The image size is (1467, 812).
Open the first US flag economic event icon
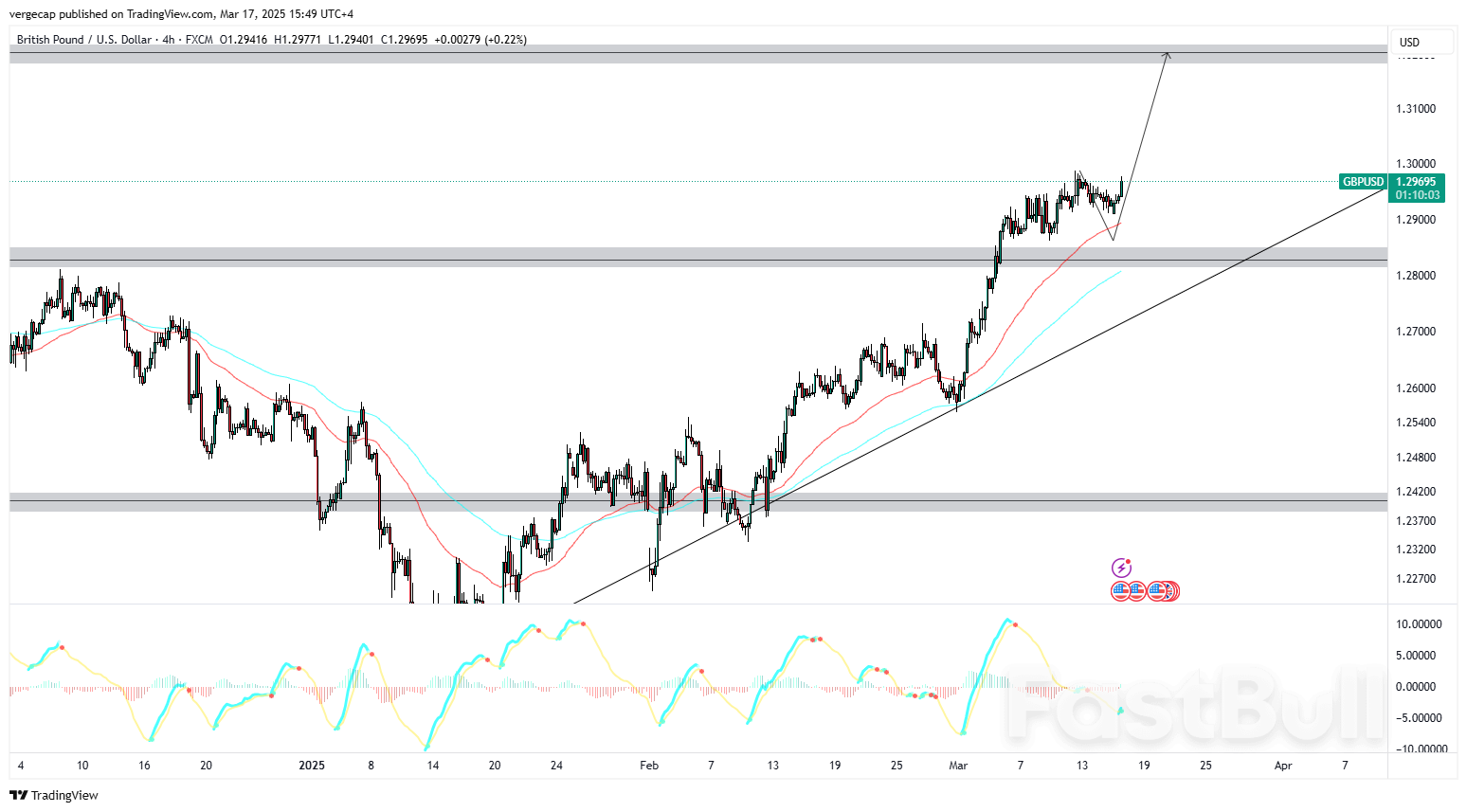point(1120,590)
